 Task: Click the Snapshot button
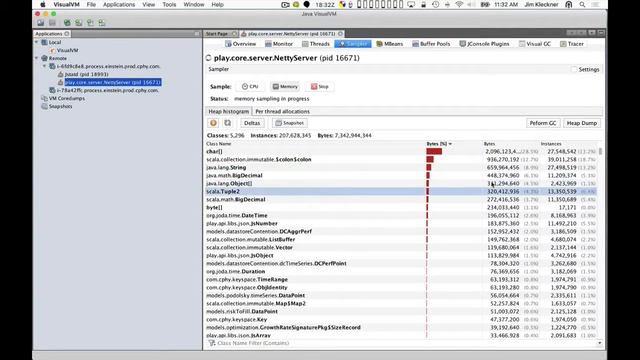pyautogui.click(x=289, y=123)
